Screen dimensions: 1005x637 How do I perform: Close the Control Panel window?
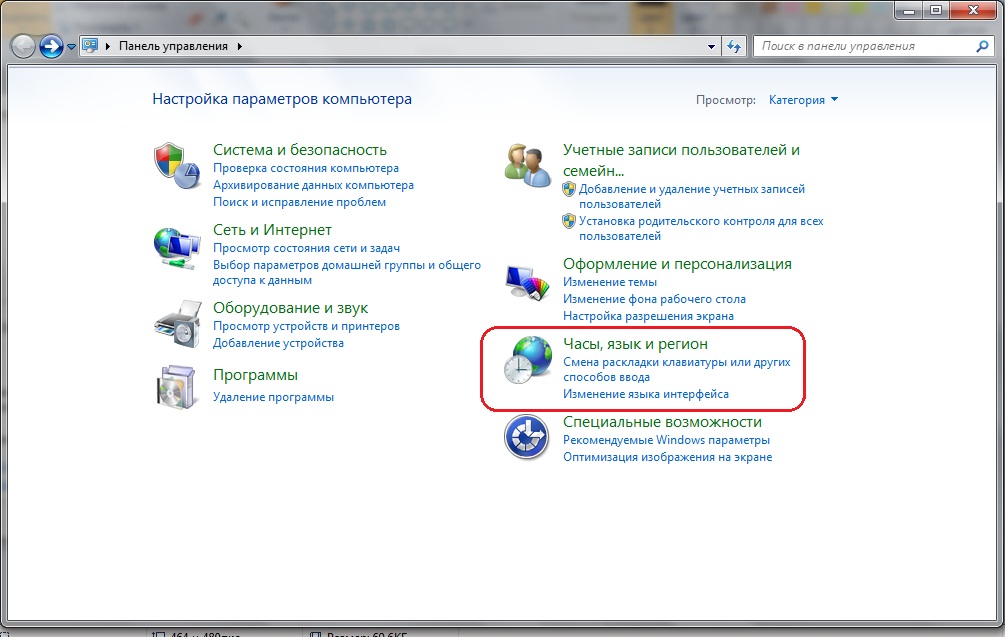973,10
